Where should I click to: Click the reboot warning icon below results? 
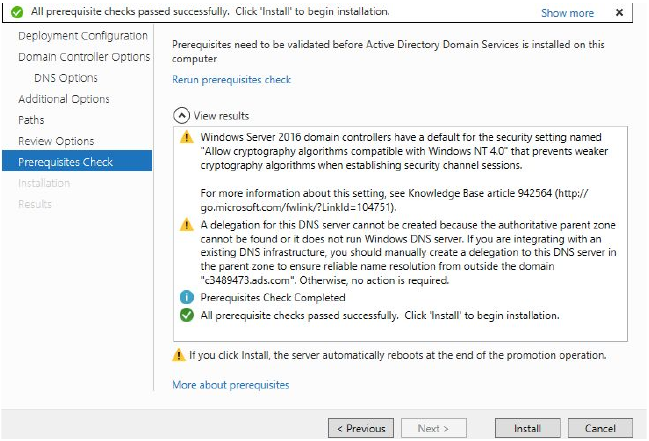coord(179,355)
